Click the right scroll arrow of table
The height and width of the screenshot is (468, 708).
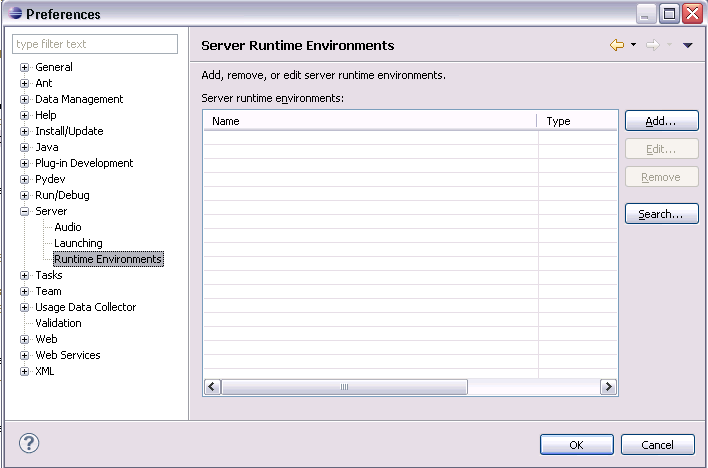tap(608, 386)
